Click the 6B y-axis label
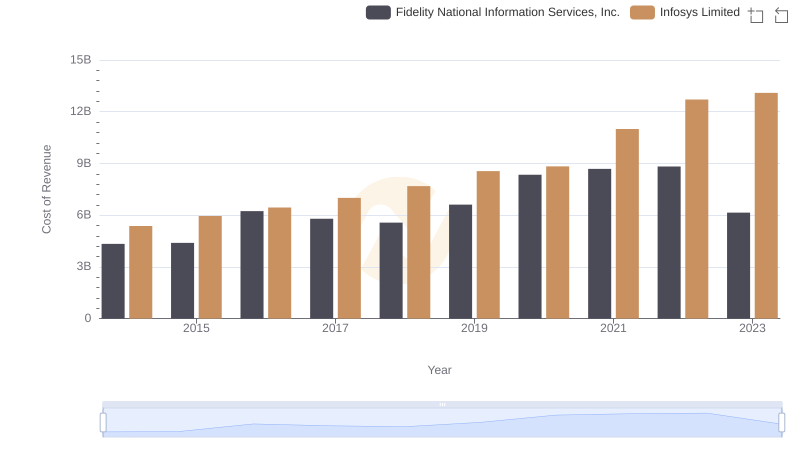The width and height of the screenshot is (800, 461). [84, 215]
